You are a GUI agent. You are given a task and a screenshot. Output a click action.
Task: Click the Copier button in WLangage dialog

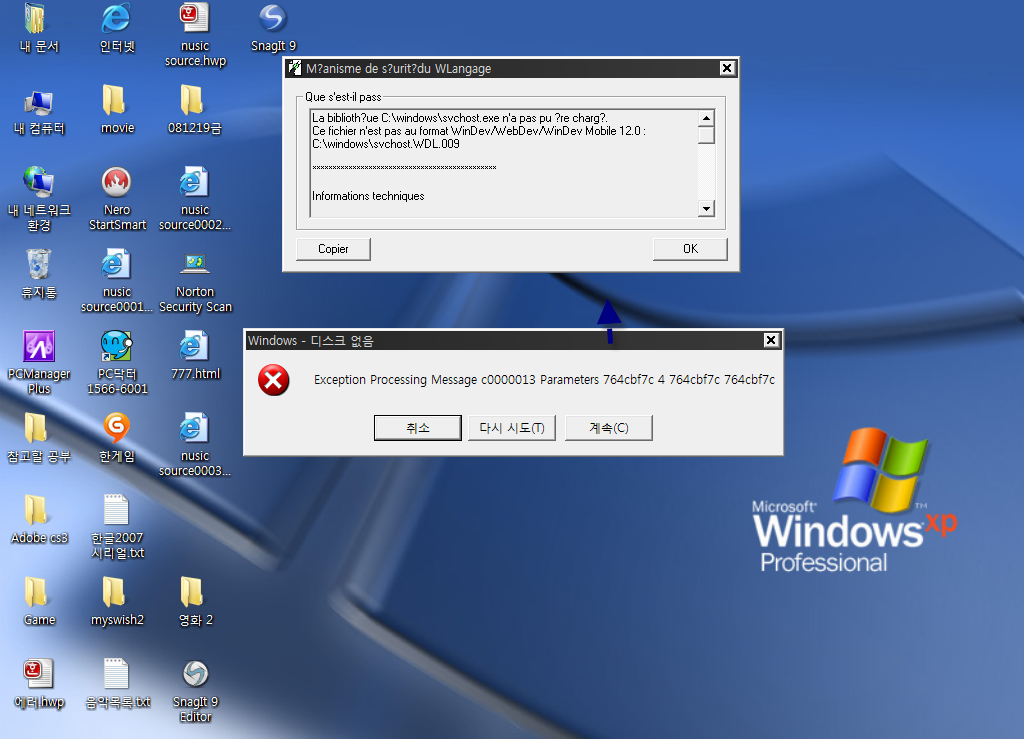[333, 249]
